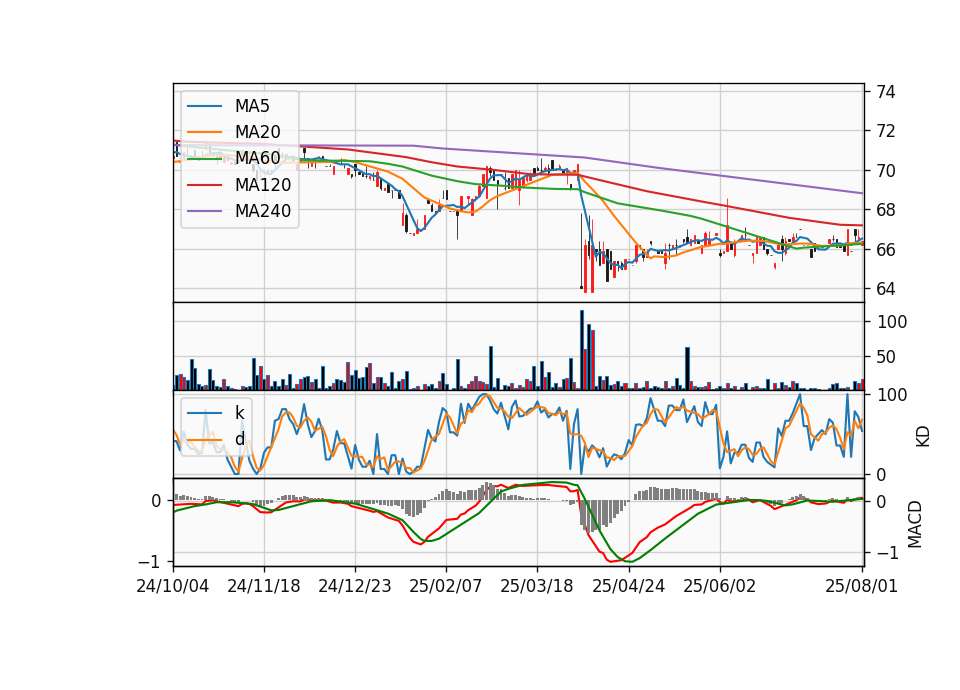The image size is (960, 690).
Task: Click the purple MA240 legend line sample
Action: coord(204,211)
